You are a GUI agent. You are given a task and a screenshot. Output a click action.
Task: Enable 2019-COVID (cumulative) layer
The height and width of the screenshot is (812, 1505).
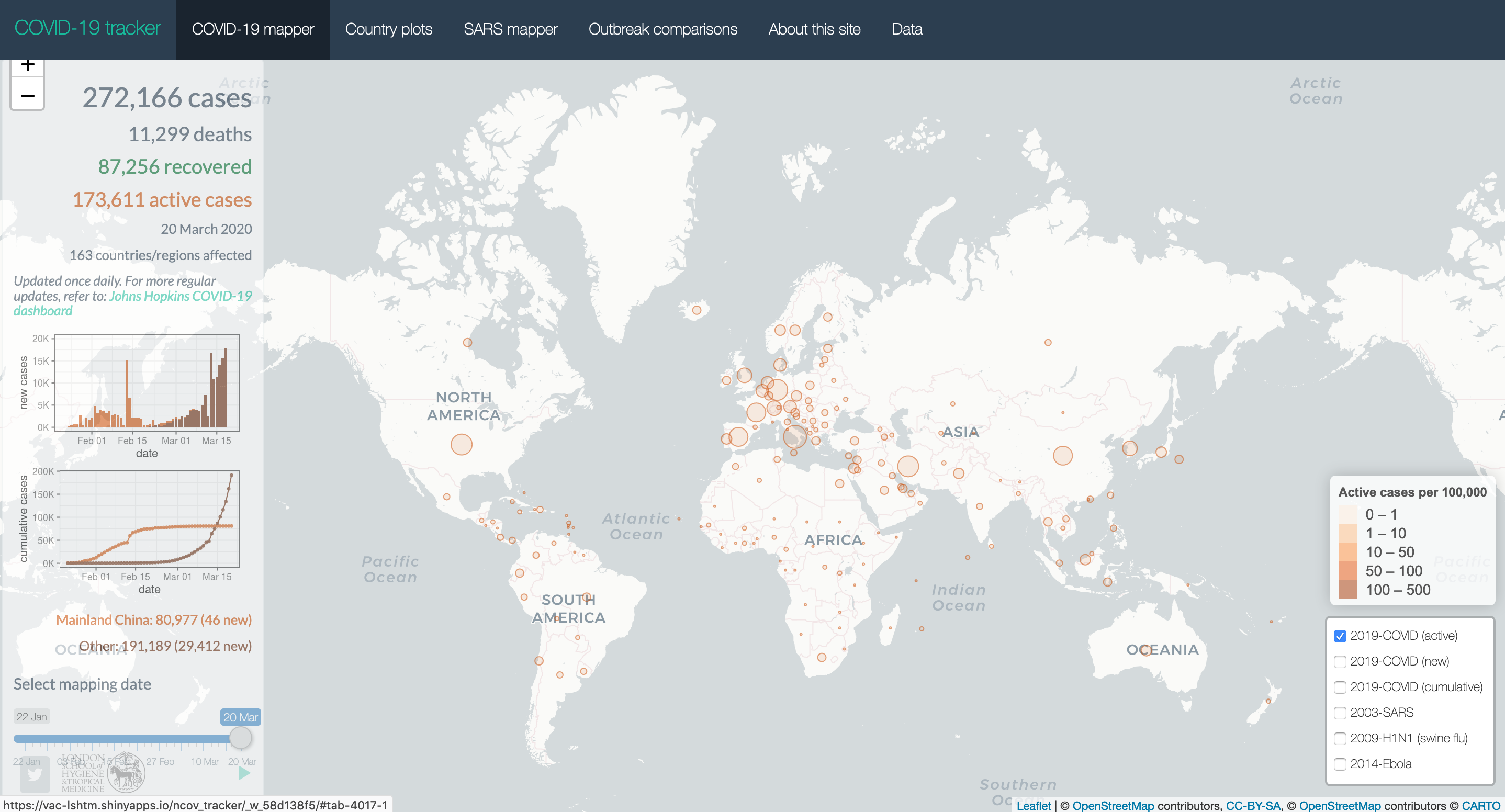[1340, 687]
